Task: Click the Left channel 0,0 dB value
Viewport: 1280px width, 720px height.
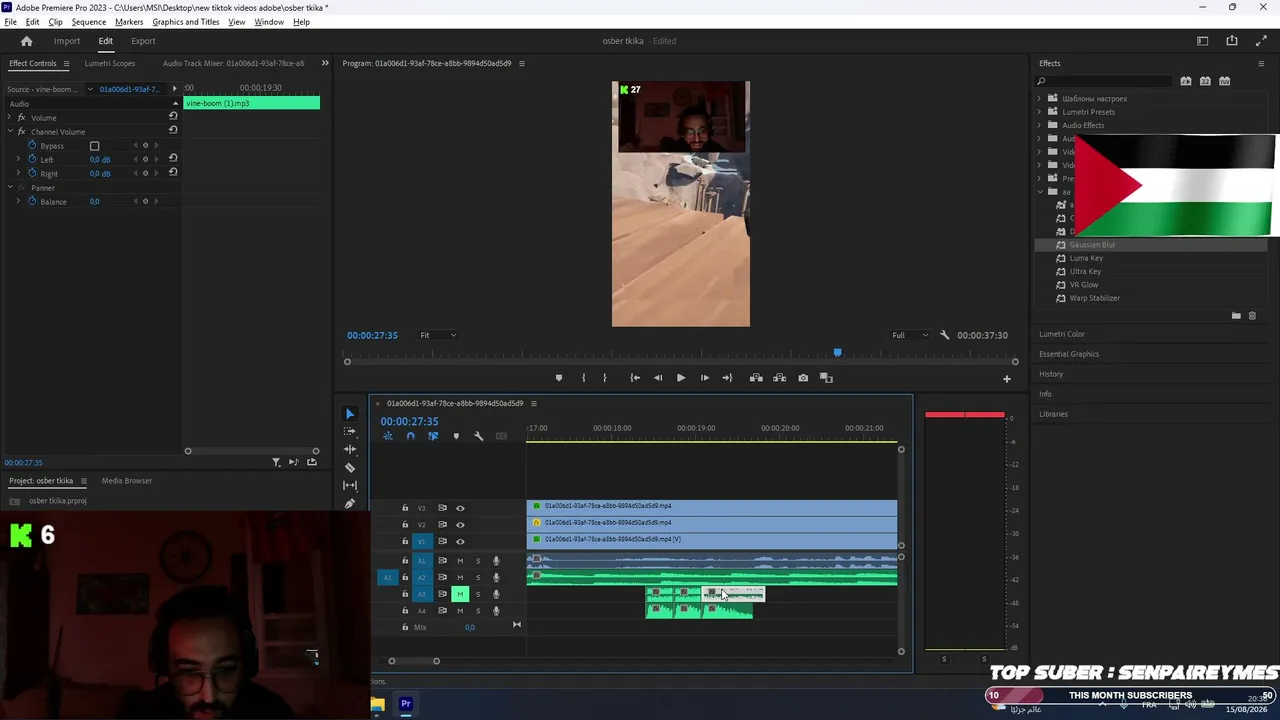Action: (100, 160)
